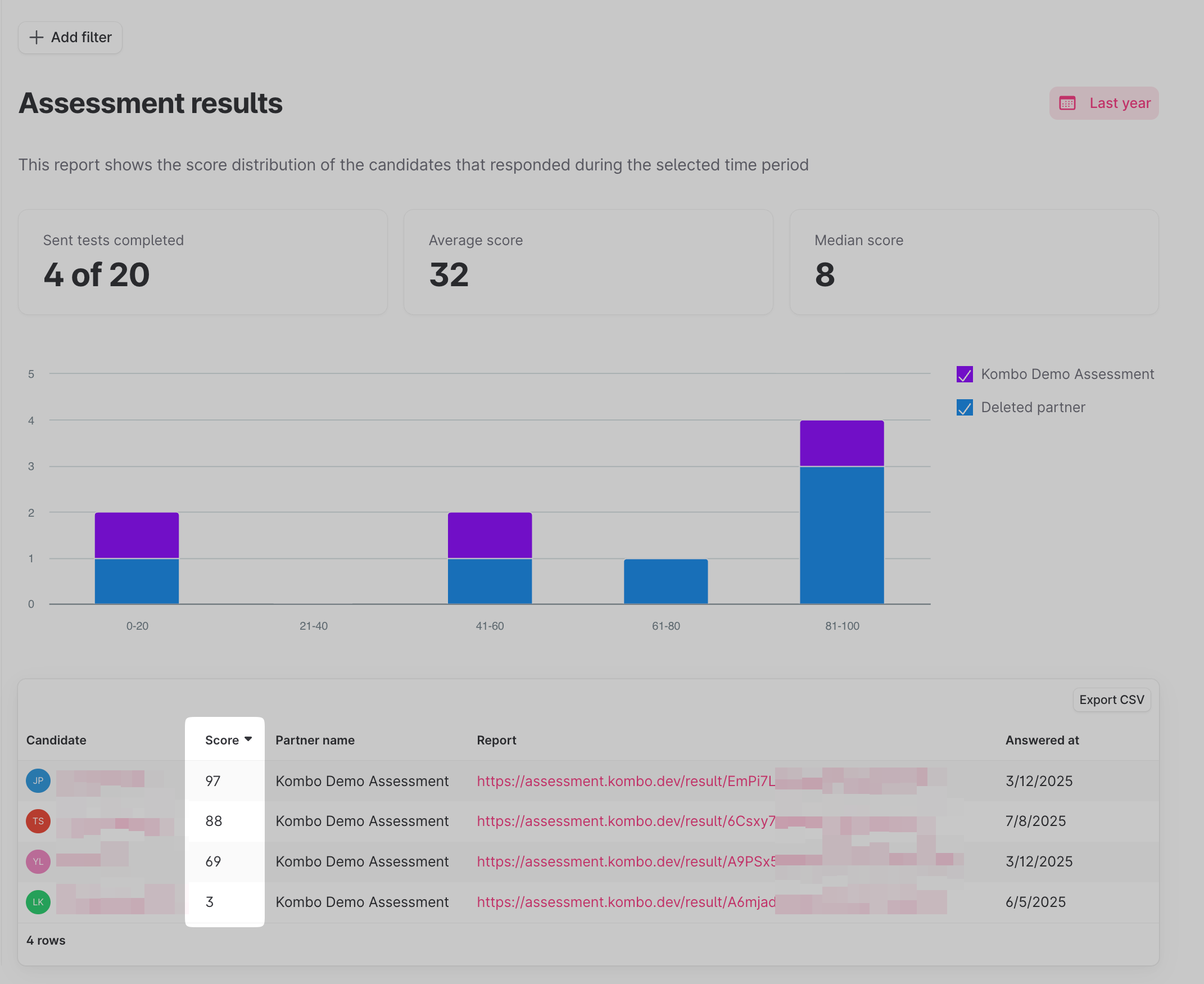Viewport: 1204px width, 984px height.
Task: Click the JP candidate avatar
Action: tap(38, 780)
